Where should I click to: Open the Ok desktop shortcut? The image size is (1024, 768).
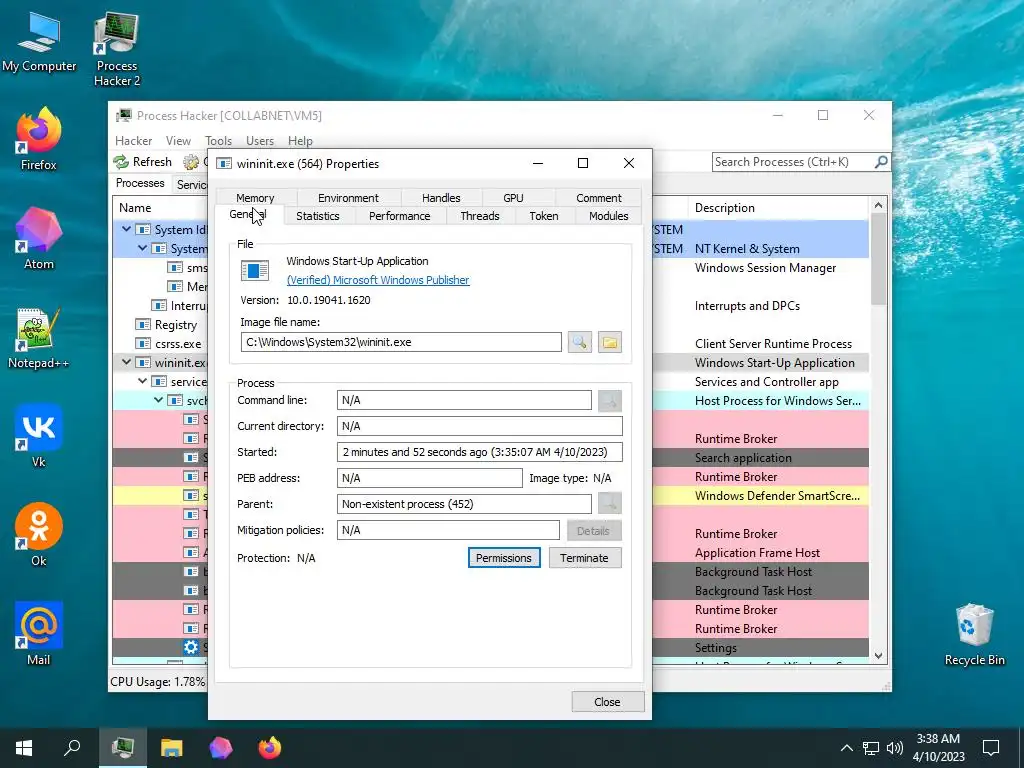[x=39, y=535]
